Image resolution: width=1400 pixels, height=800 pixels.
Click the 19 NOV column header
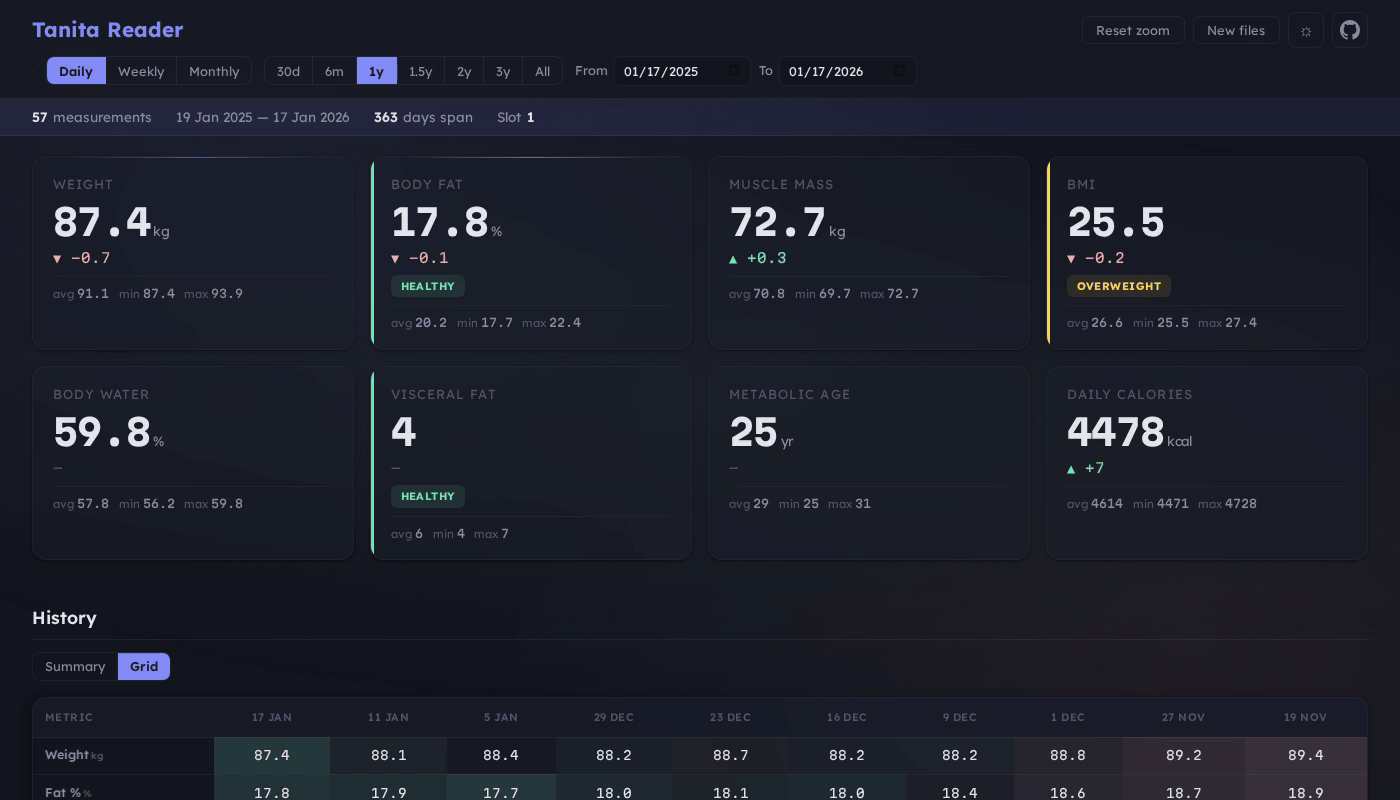point(1306,717)
